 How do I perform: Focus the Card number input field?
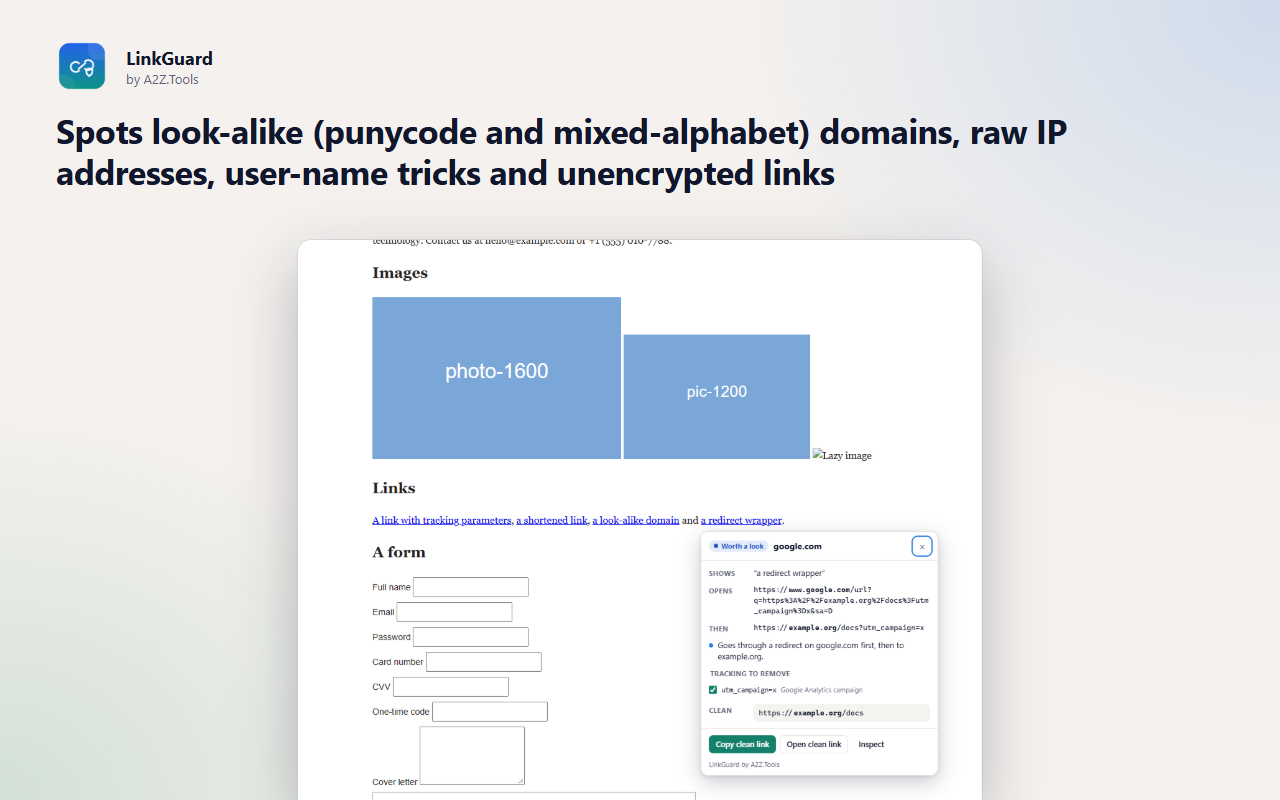[x=484, y=662]
